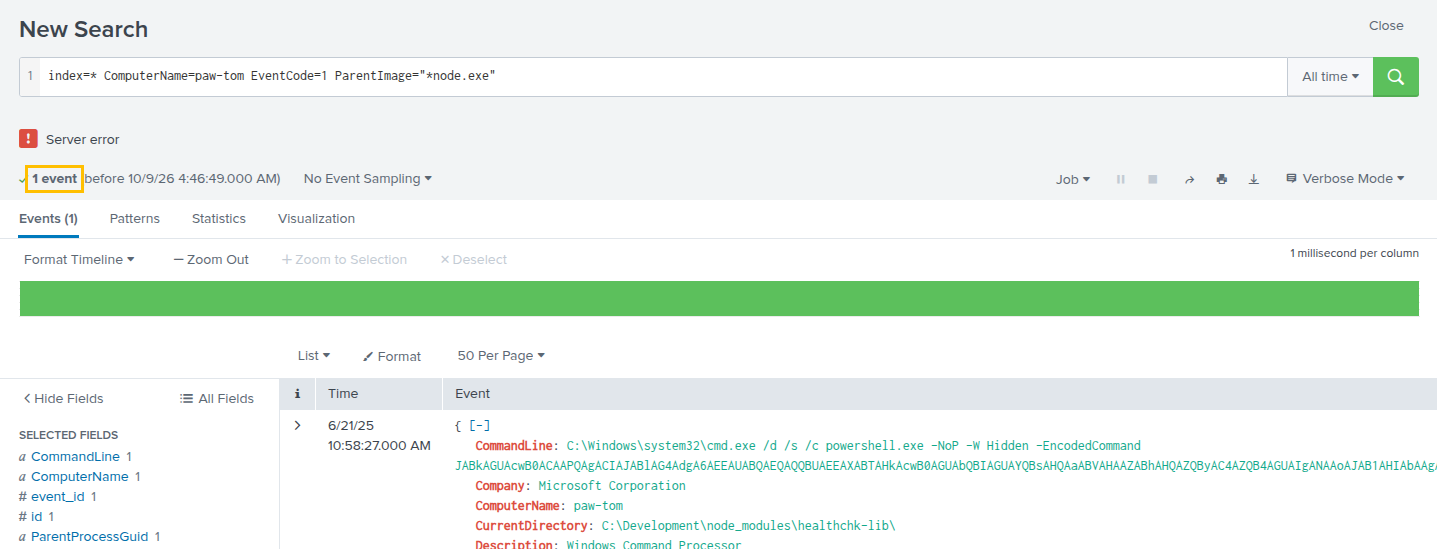Click the event timestamp 10:58:27.000 AM
This screenshot has width=1437, height=549.
(379, 445)
